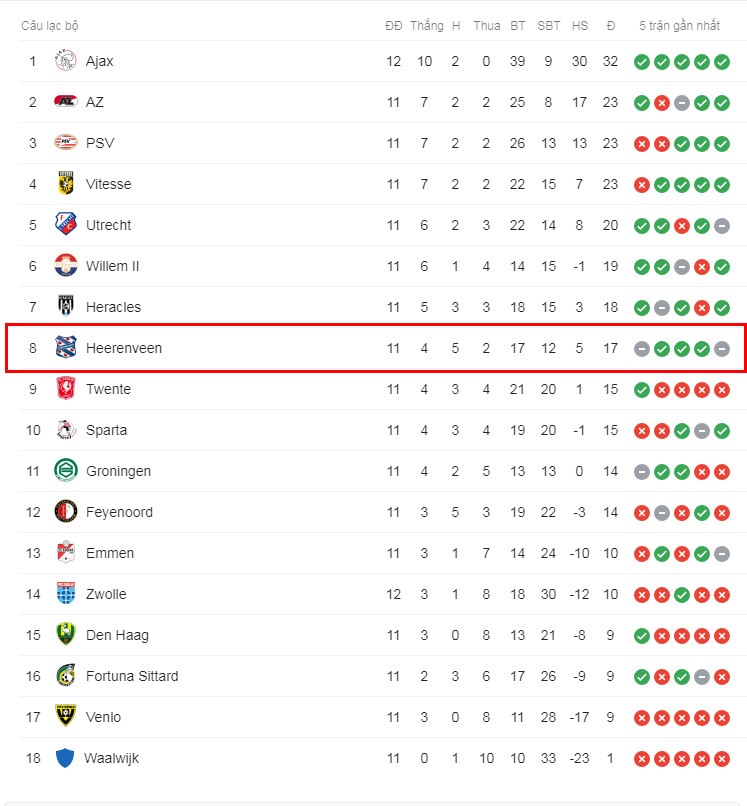The image size is (747, 806).
Task: Open the Utrecht club logo
Action: pyautogui.click(x=65, y=225)
